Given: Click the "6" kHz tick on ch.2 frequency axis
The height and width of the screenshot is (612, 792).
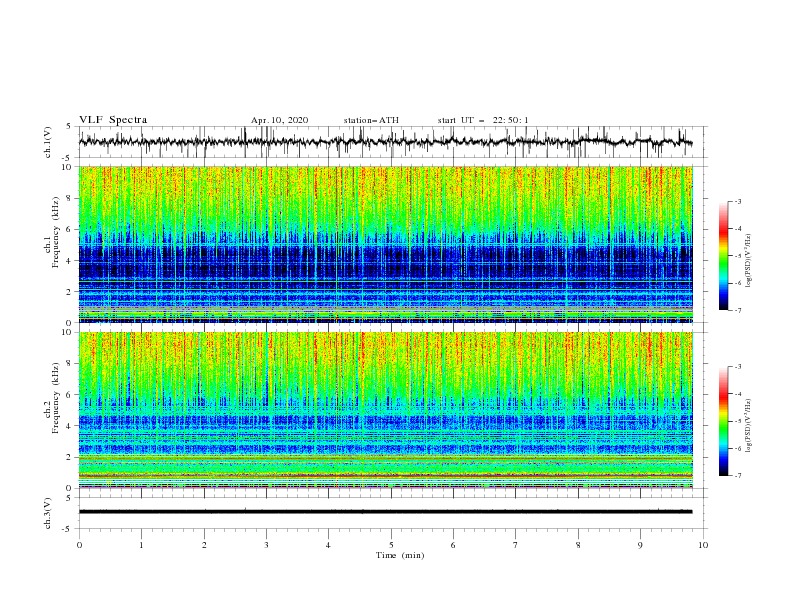Looking at the screenshot, I should 70,395.
